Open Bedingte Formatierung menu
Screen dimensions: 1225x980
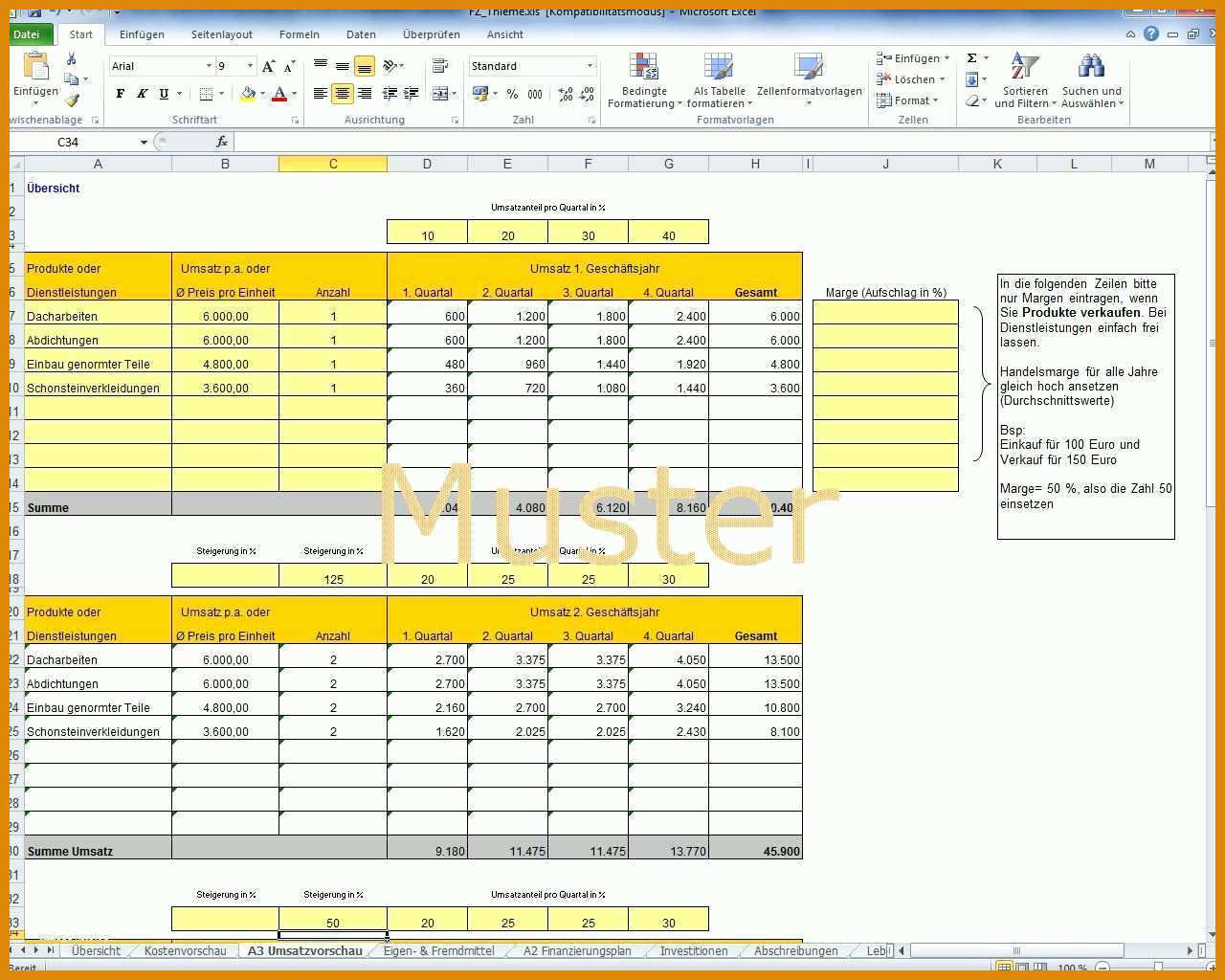click(644, 80)
